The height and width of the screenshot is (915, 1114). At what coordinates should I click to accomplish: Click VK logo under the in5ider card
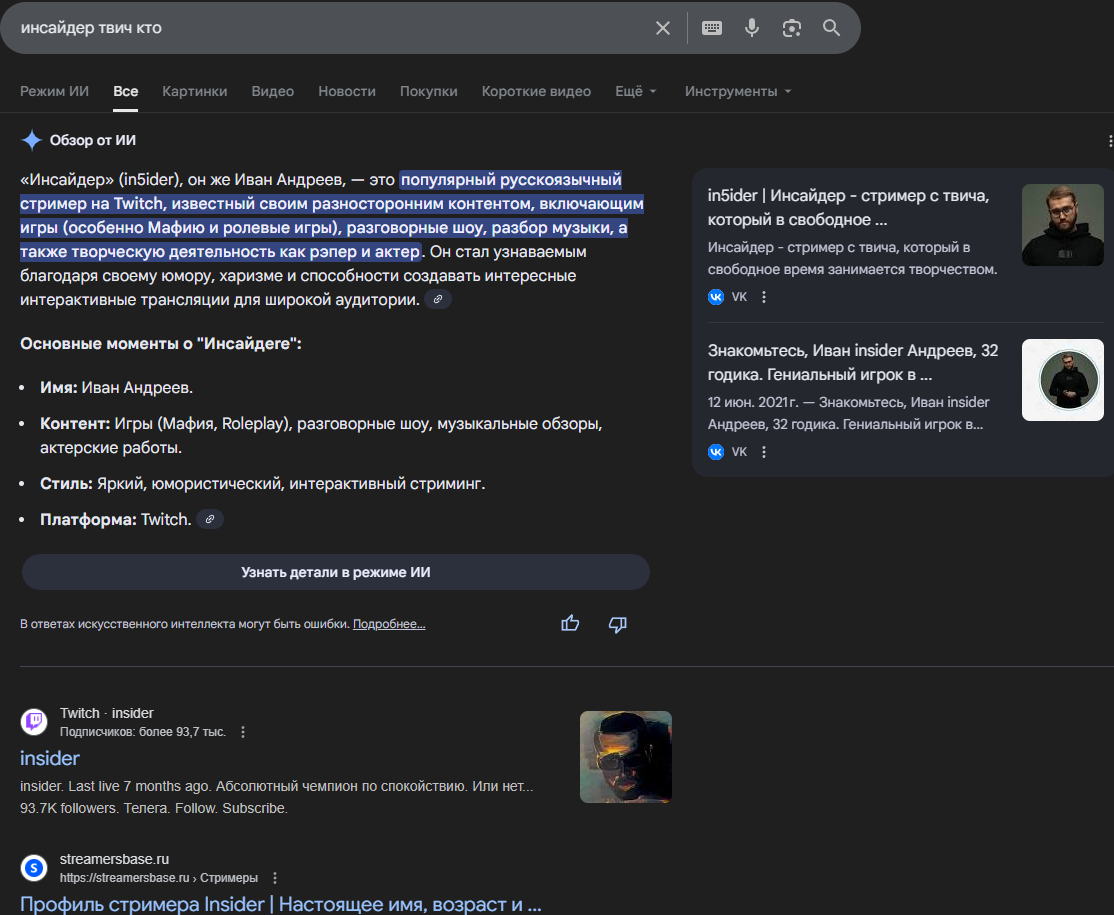point(715,297)
